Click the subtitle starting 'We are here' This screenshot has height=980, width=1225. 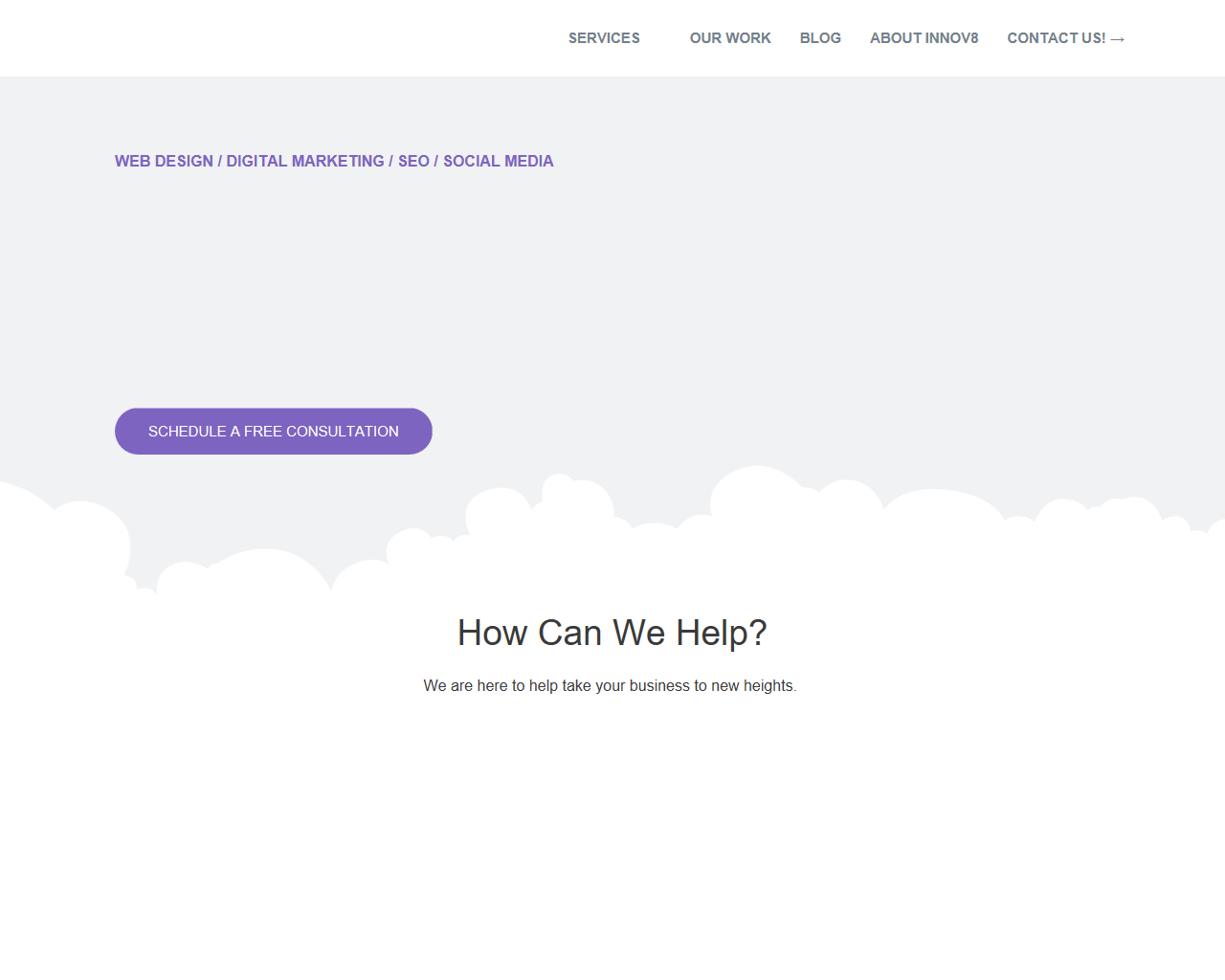coord(610,685)
